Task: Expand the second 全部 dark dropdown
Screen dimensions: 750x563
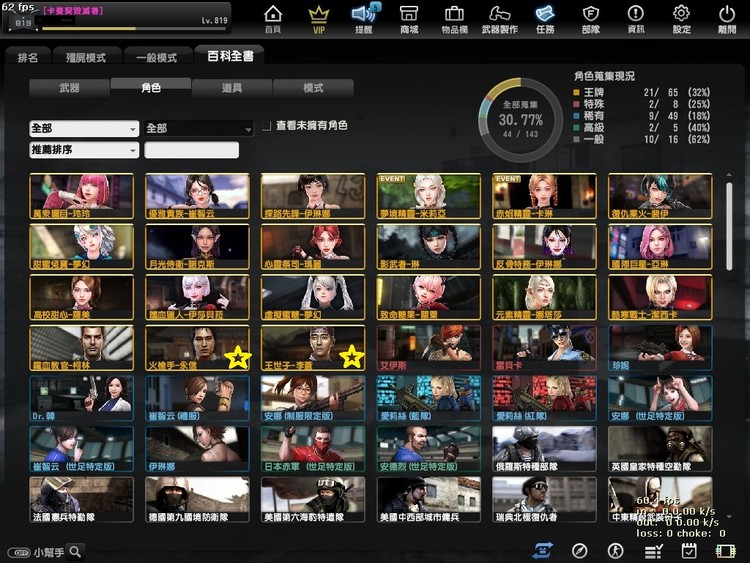Action: coord(199,129)
